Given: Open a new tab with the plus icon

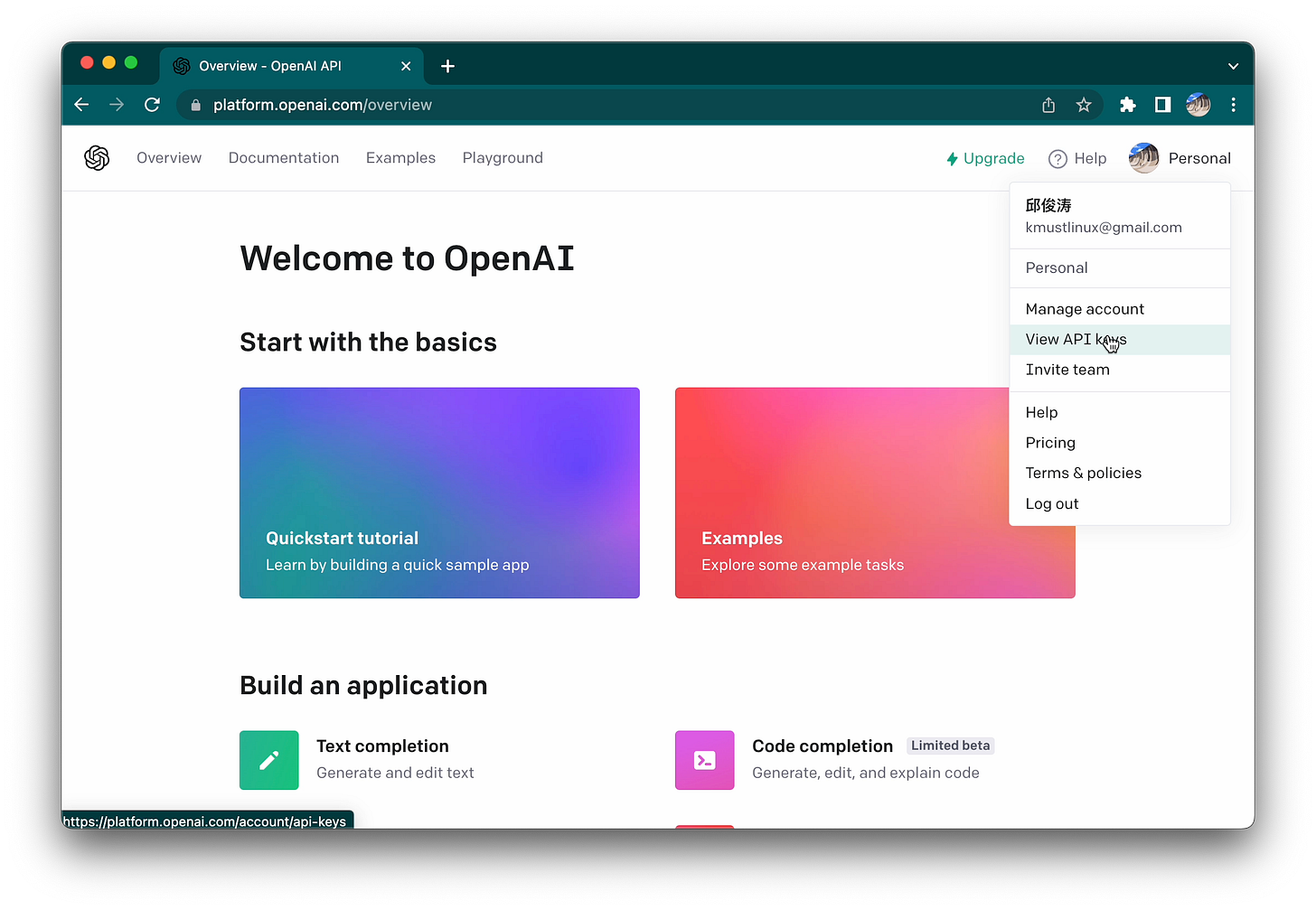Looking at the screenshot, I should point(447,66).
